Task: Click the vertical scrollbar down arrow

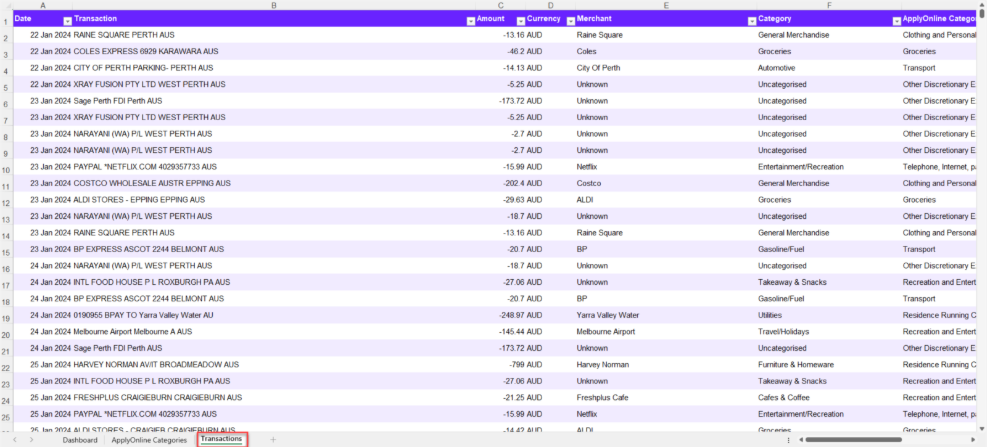Action: point(981,429)
